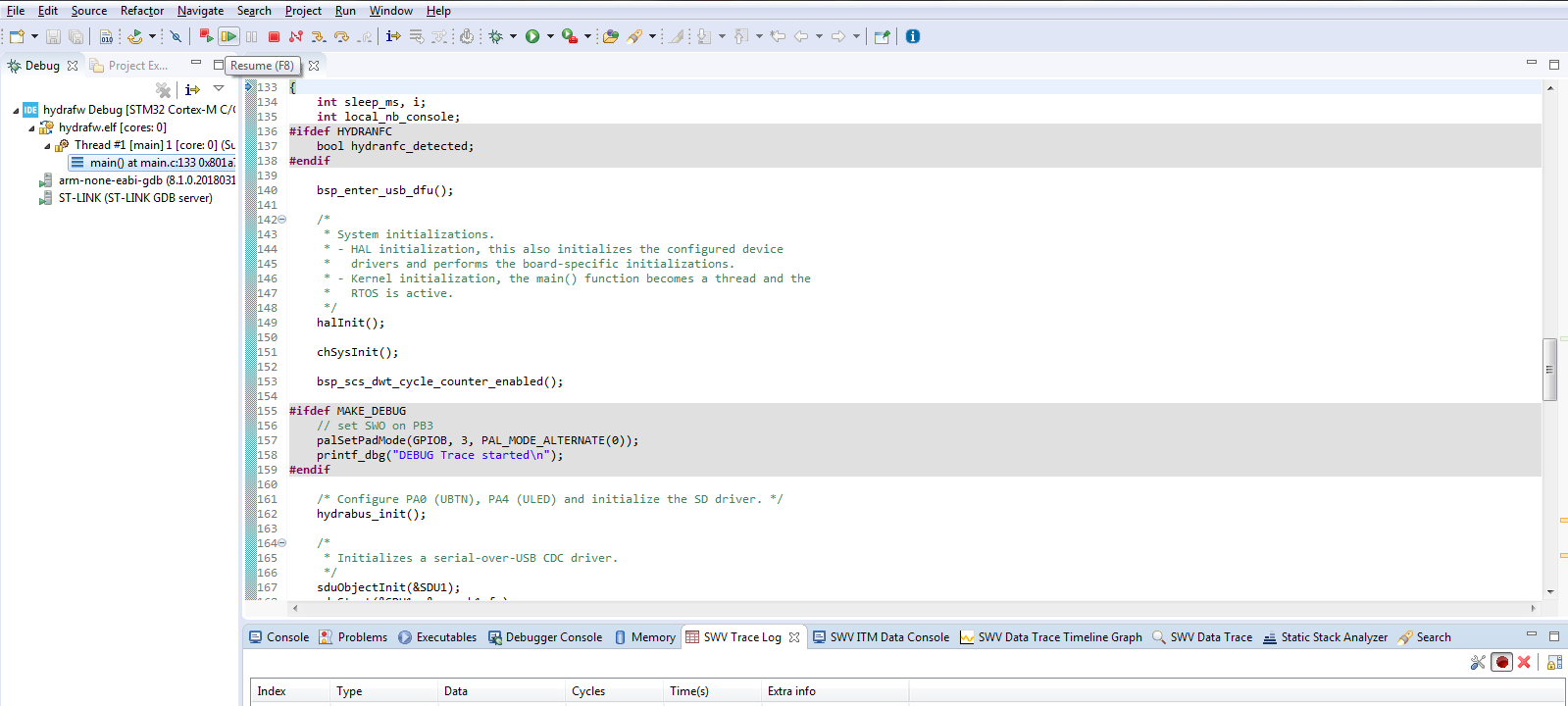Click the Terminate and Relaunch icon

[x=206, y=36]
